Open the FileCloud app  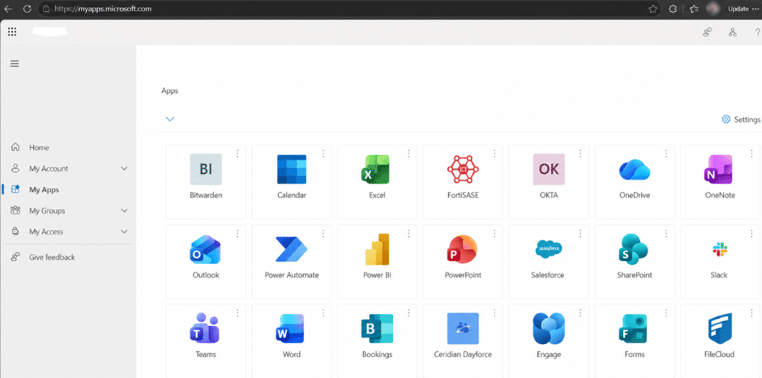[720, 341]
